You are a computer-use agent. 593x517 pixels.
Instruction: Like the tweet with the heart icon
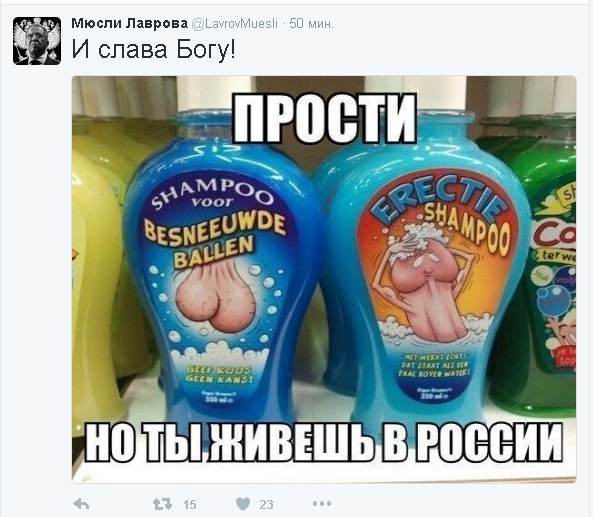[243, 504]
